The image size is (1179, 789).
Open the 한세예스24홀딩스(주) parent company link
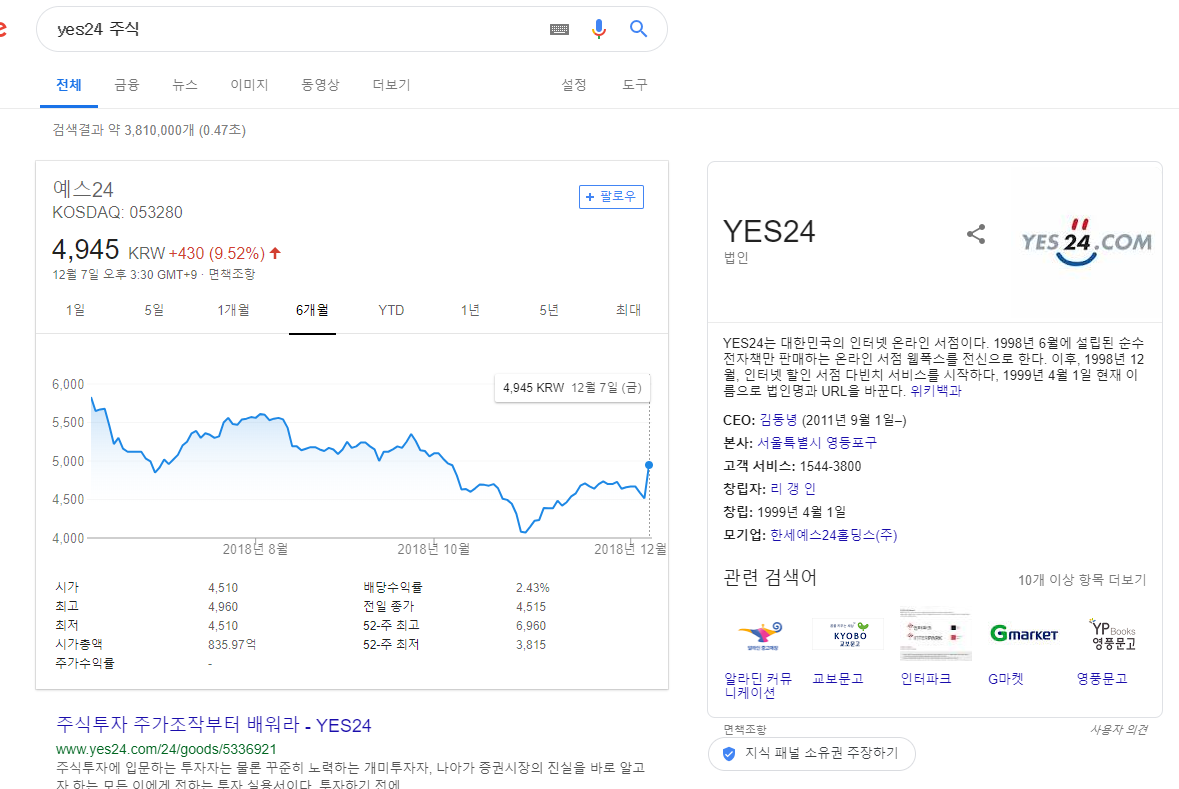834,535
